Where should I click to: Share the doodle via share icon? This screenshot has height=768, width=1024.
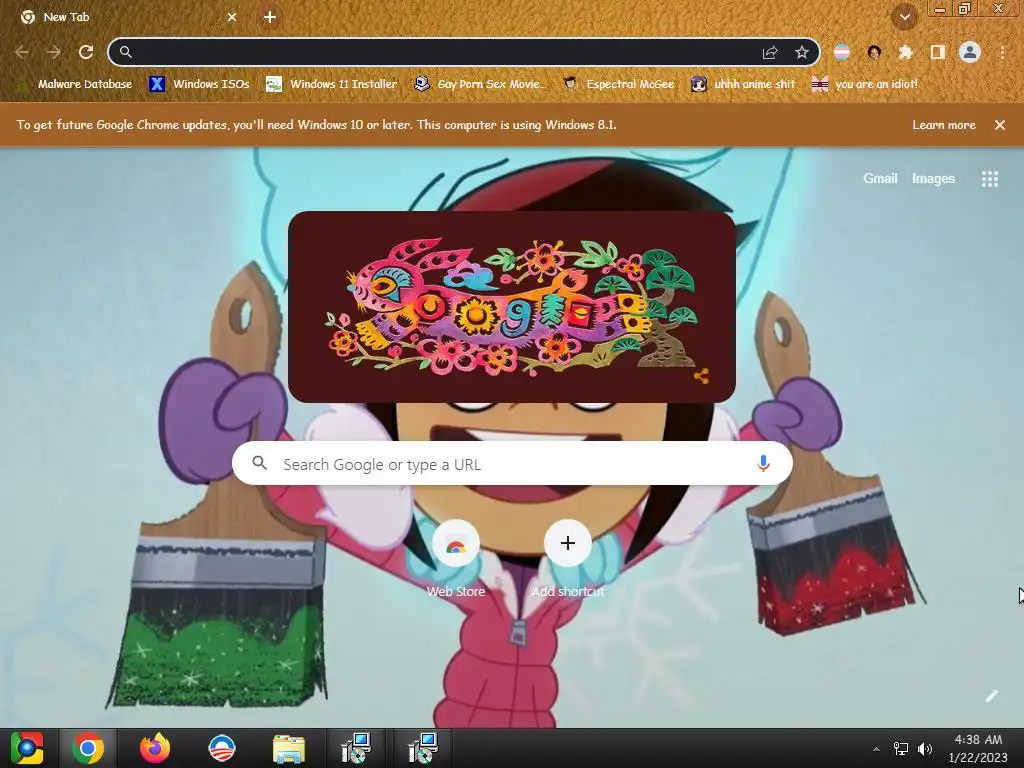coord(701,376)
